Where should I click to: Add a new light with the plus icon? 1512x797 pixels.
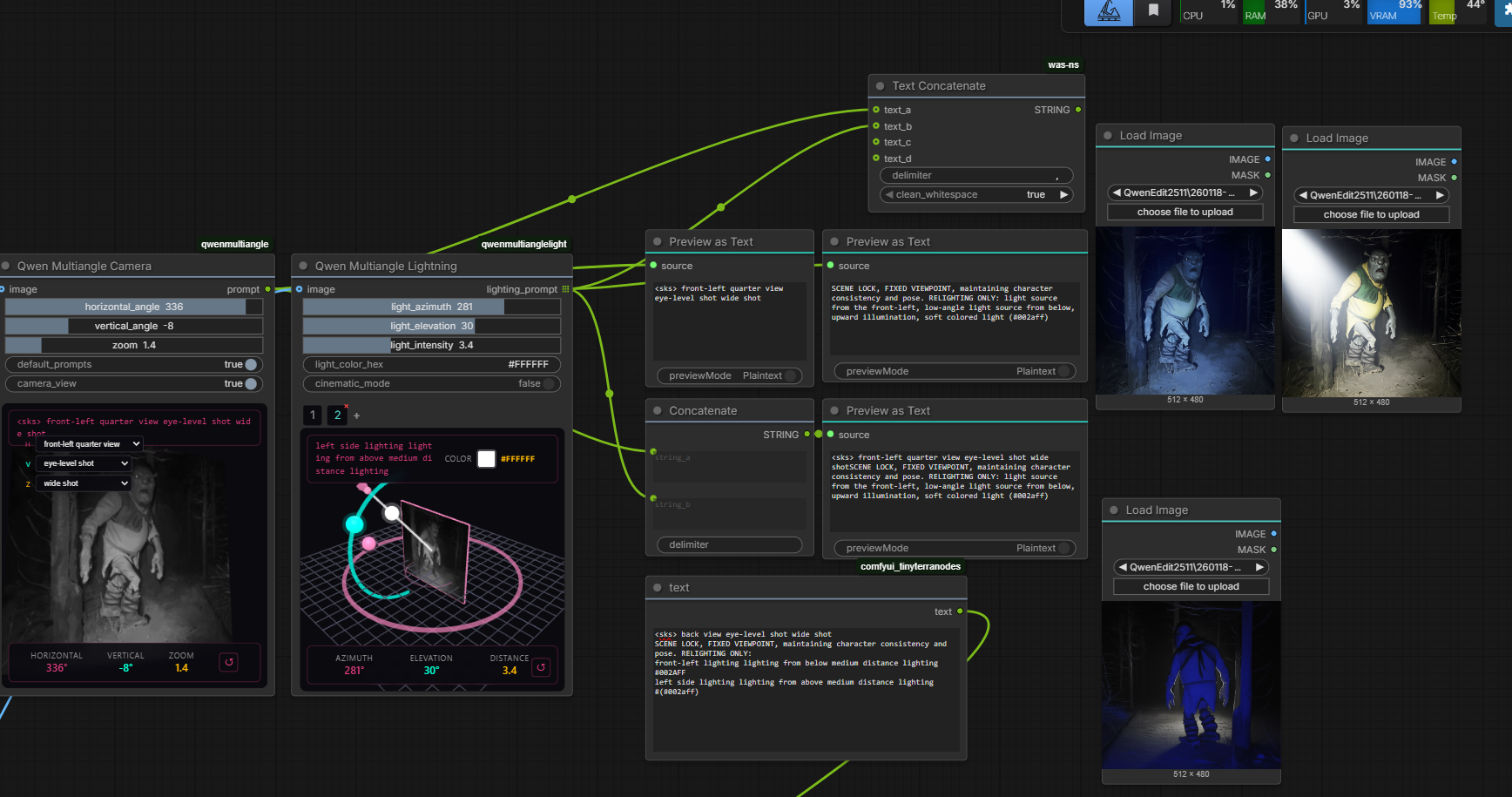tap(356, 415)
